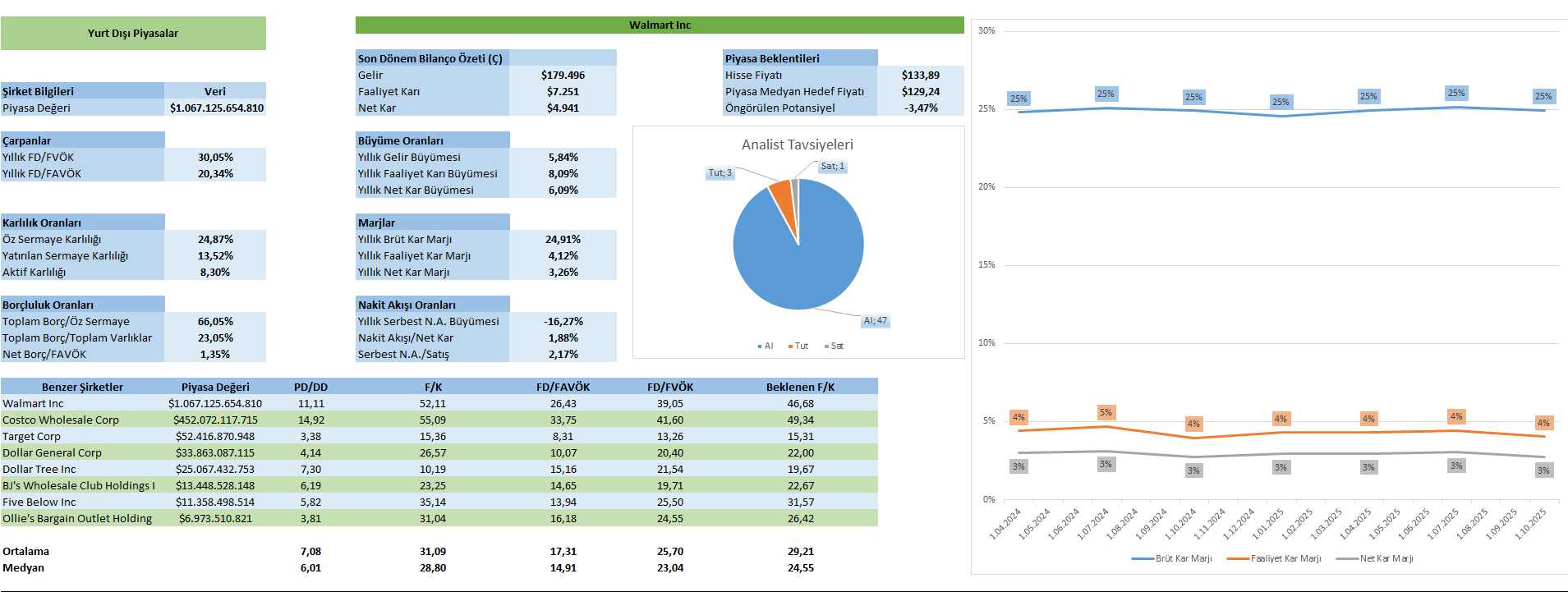Click Yıllık Serbest N.A. Büyümesi value -16,27%
The width and height of the screenshot is (1568, 592).
(x=563, y=321)
